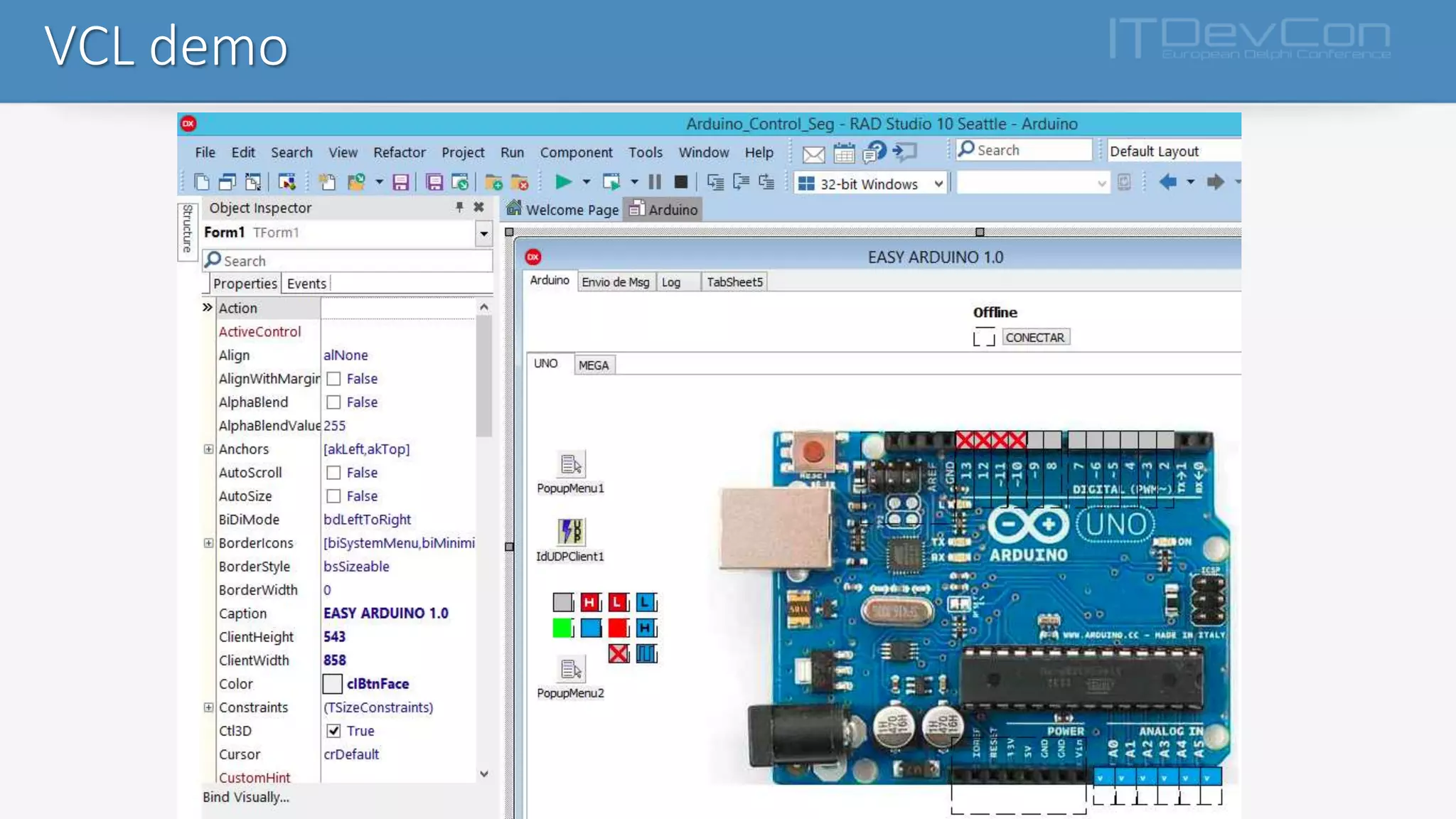The image size is (1456, 819).
Task: Click the Remove File from Project icon
Action: [x=520, y=183]
